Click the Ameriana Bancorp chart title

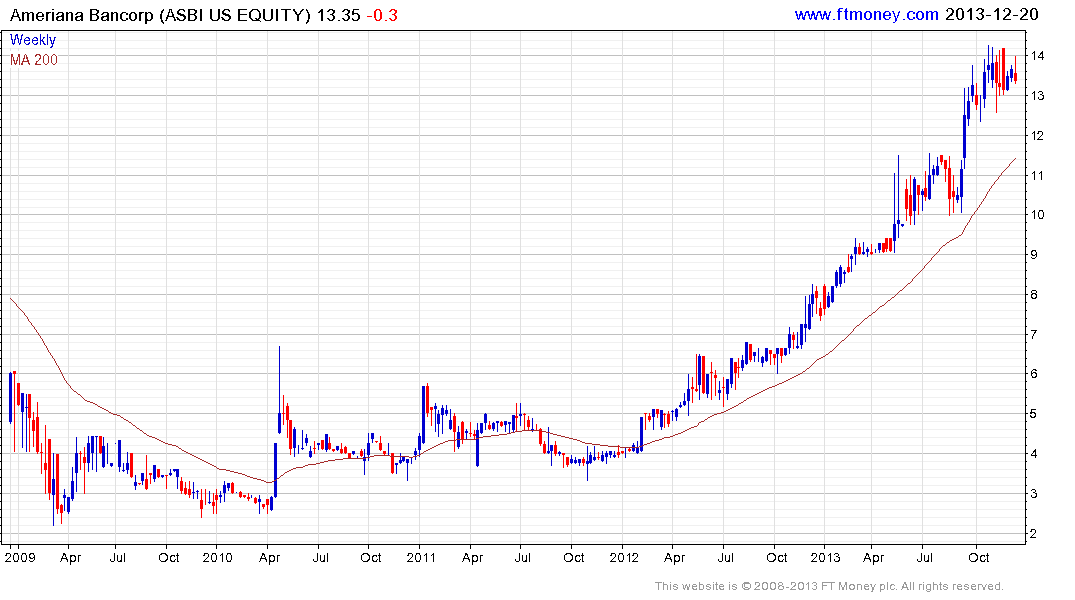160,15
